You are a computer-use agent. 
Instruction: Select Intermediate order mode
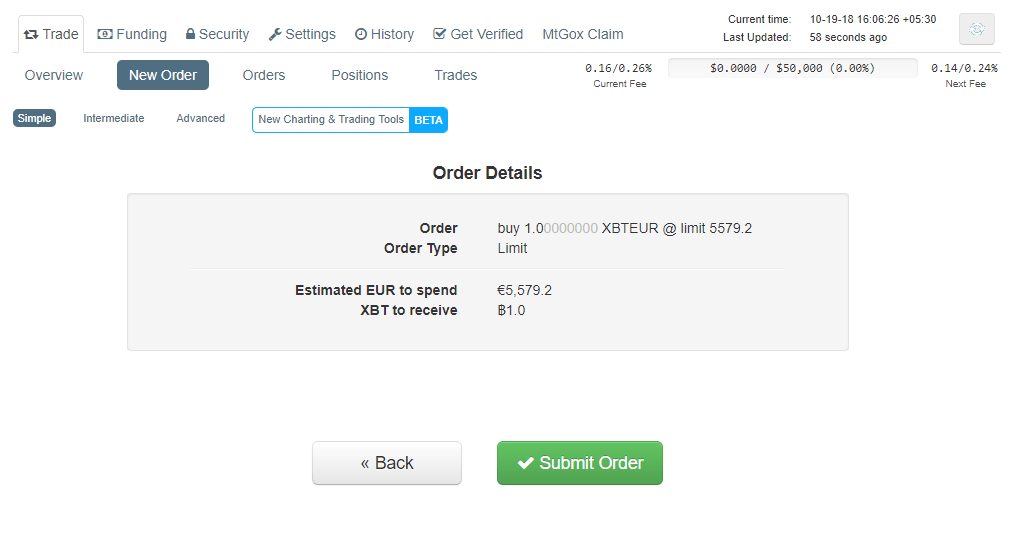[113, 118]
